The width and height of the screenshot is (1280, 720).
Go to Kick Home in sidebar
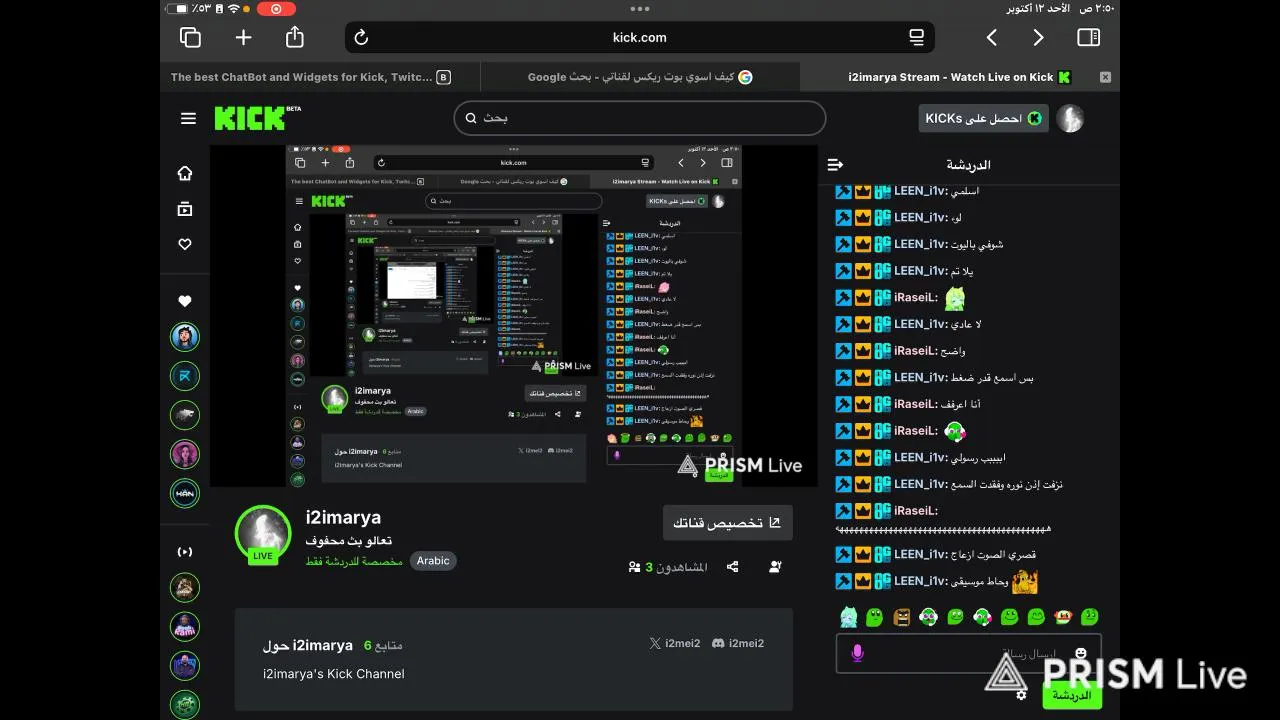click(185, 173)
